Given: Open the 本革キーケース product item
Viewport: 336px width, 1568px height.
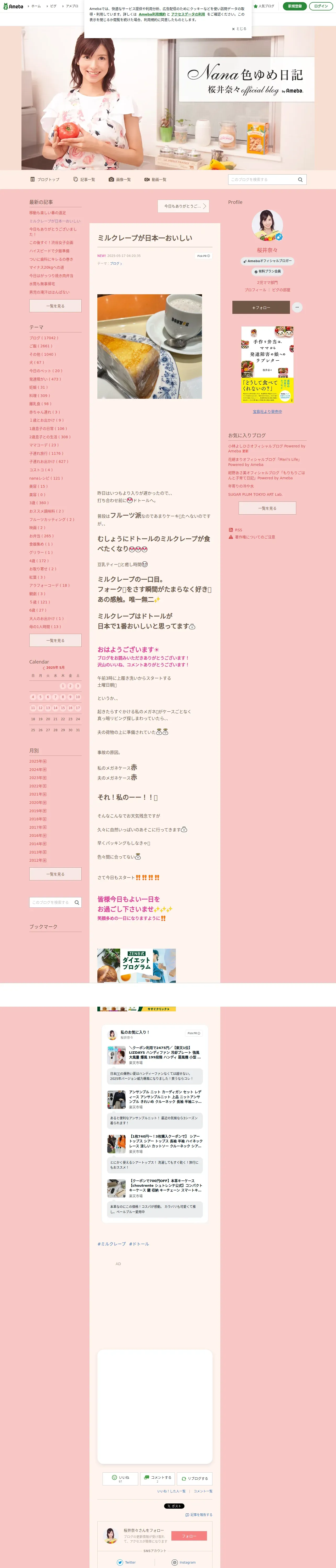Looking at the screenshot, I should [155, 1188].
